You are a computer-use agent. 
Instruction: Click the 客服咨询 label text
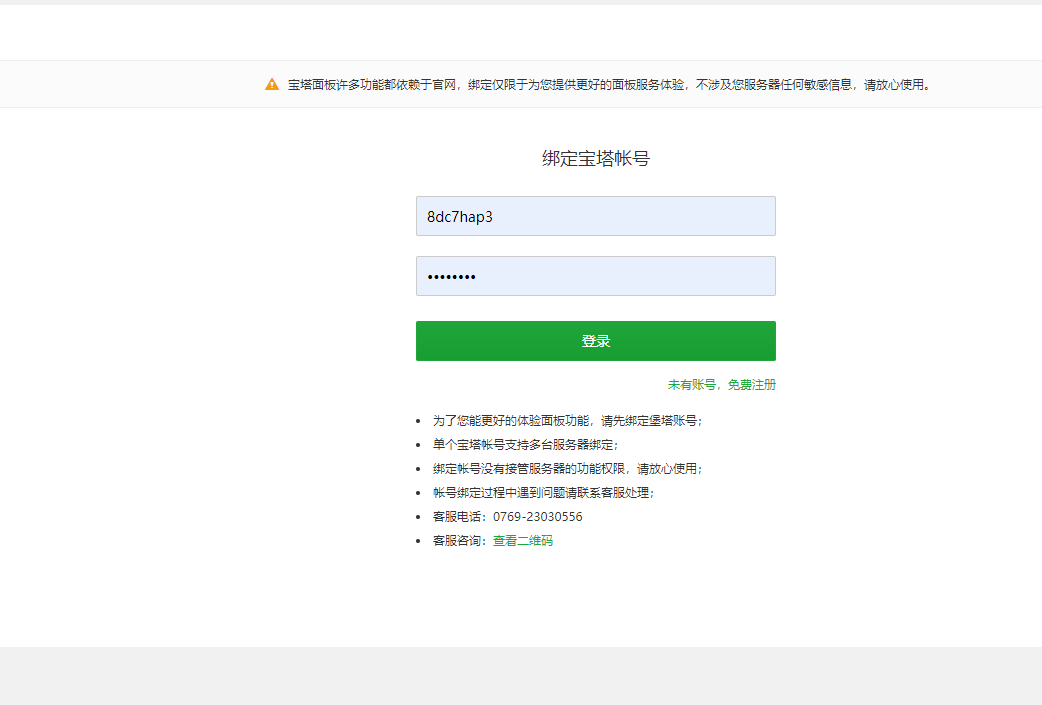[460, 541]
